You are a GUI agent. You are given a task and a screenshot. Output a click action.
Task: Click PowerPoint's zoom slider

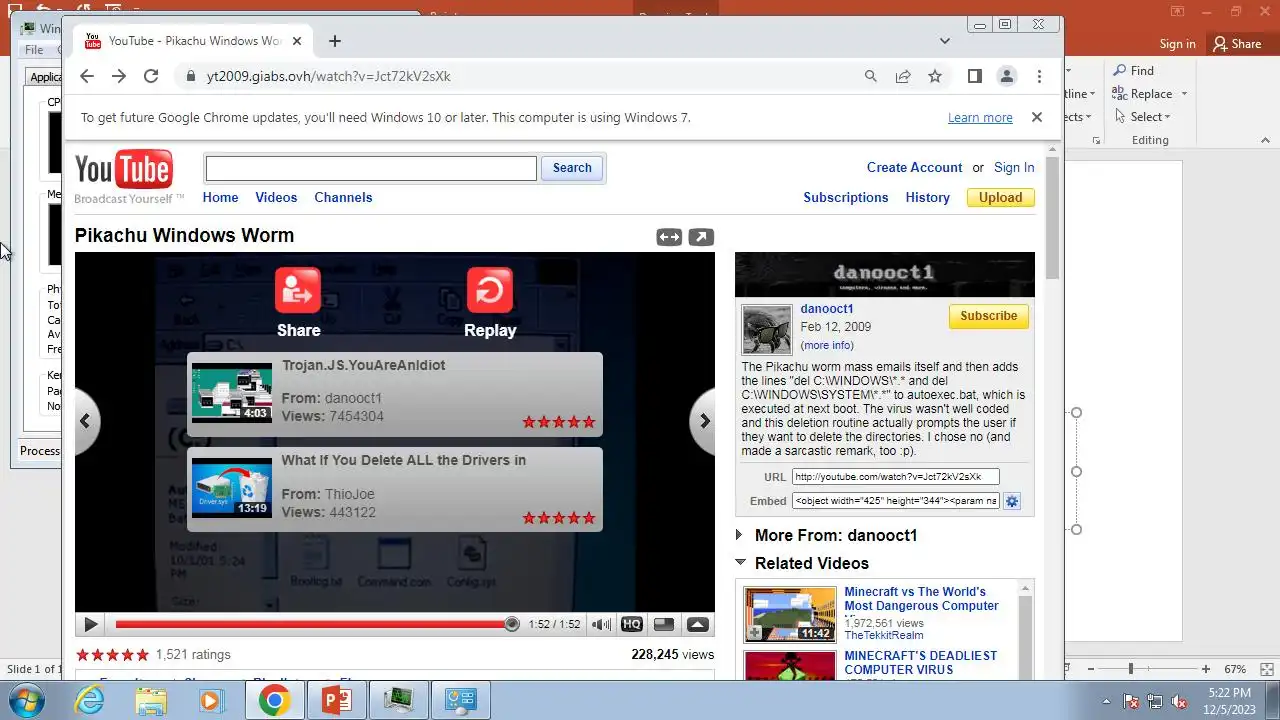tap(1131, 669)
